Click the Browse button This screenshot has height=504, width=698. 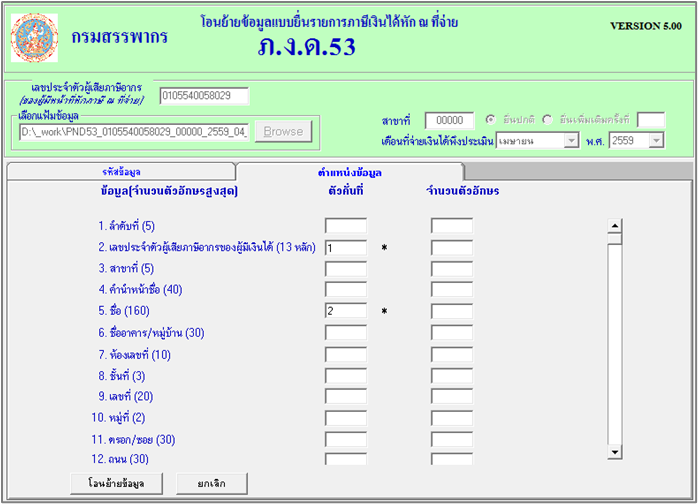pos(283,131)
